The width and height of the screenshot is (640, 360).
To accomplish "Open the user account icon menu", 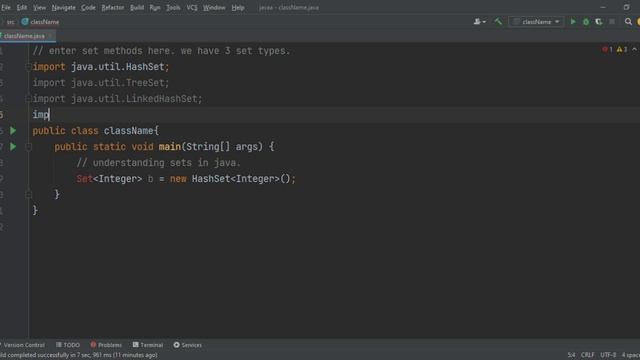I will [480, 22].
